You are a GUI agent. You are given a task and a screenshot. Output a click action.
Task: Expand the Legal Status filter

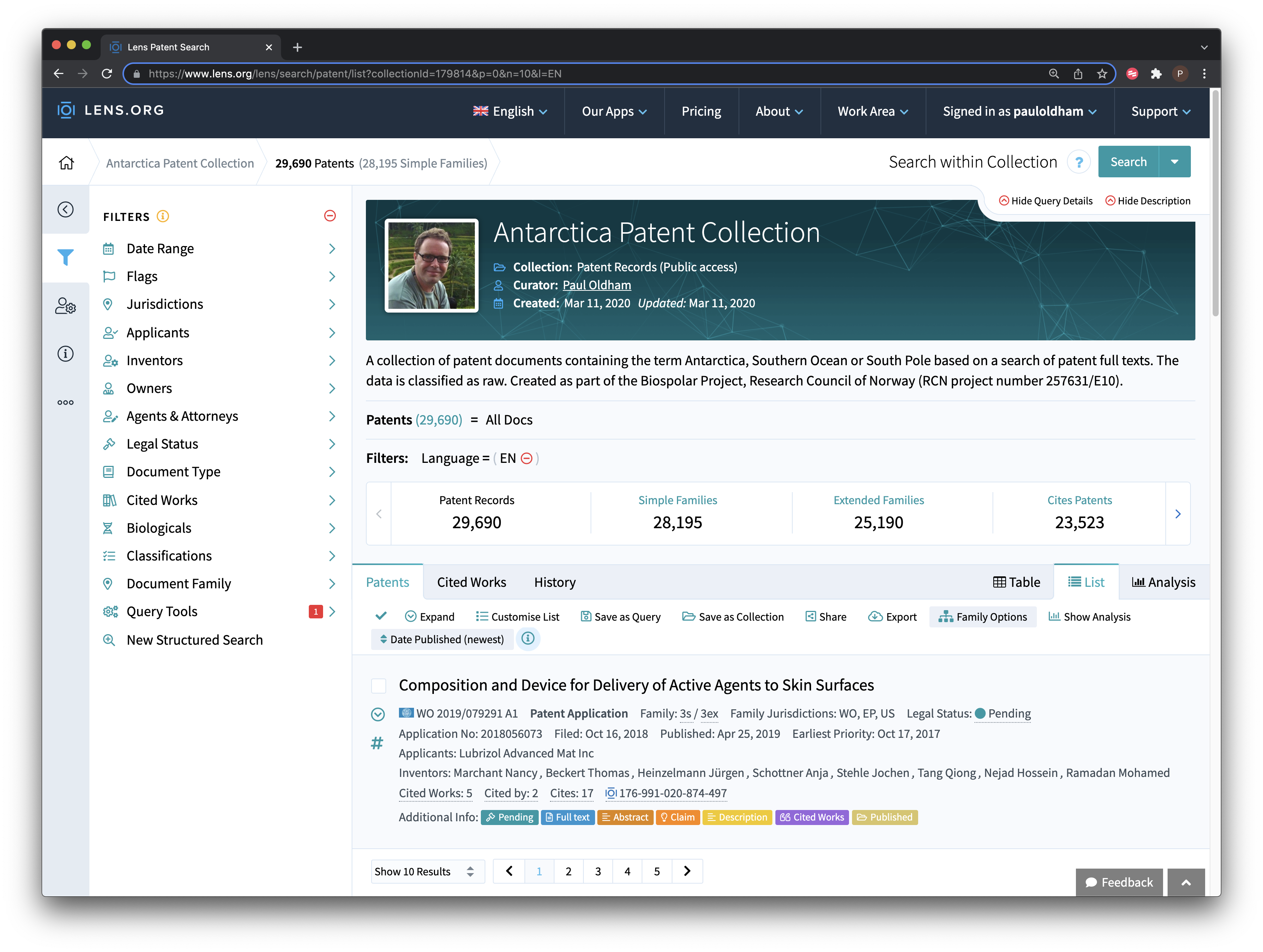click(219, 444)
